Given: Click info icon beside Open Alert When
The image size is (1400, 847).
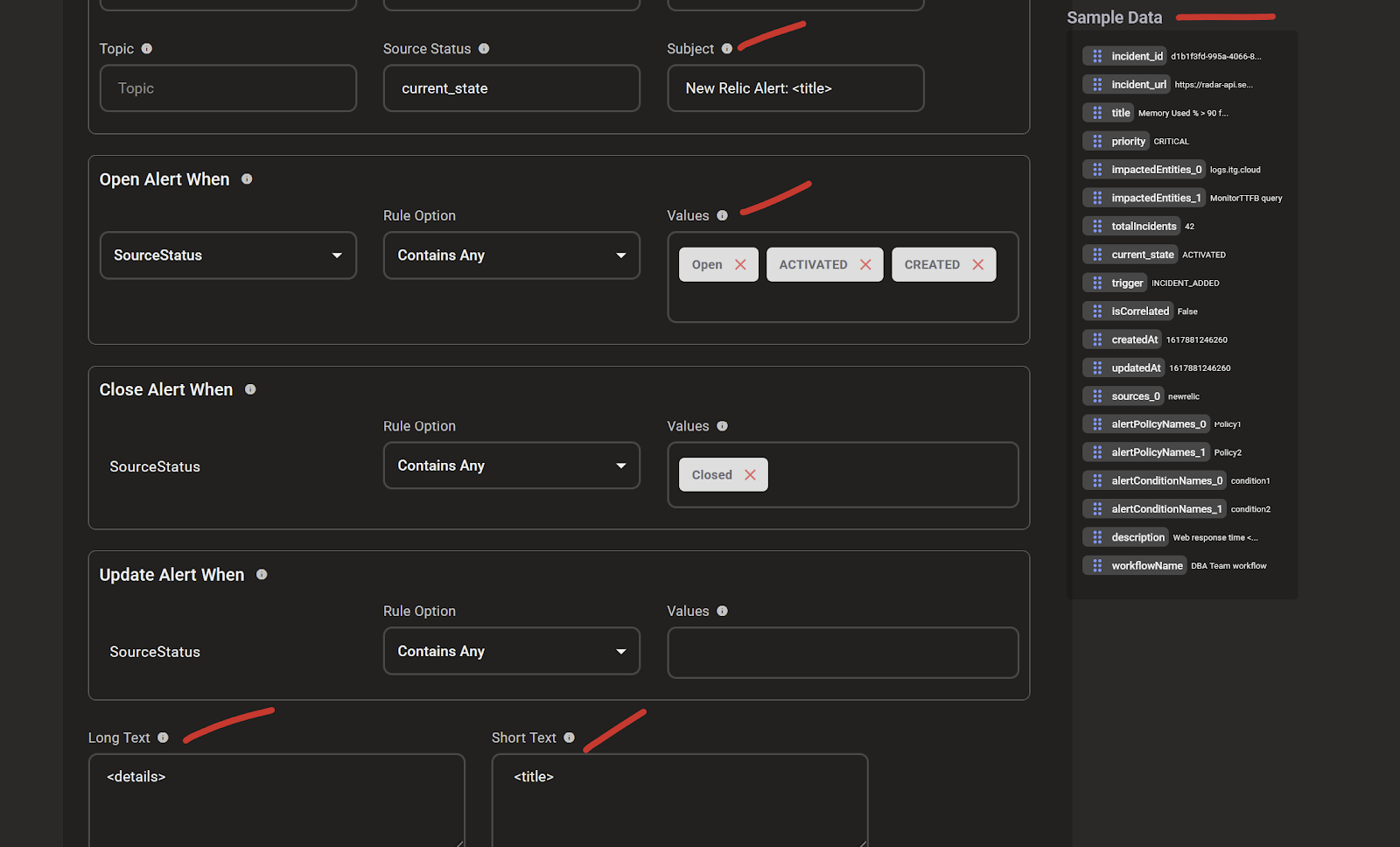Looking at the screenshot, I should coord(247,179).
